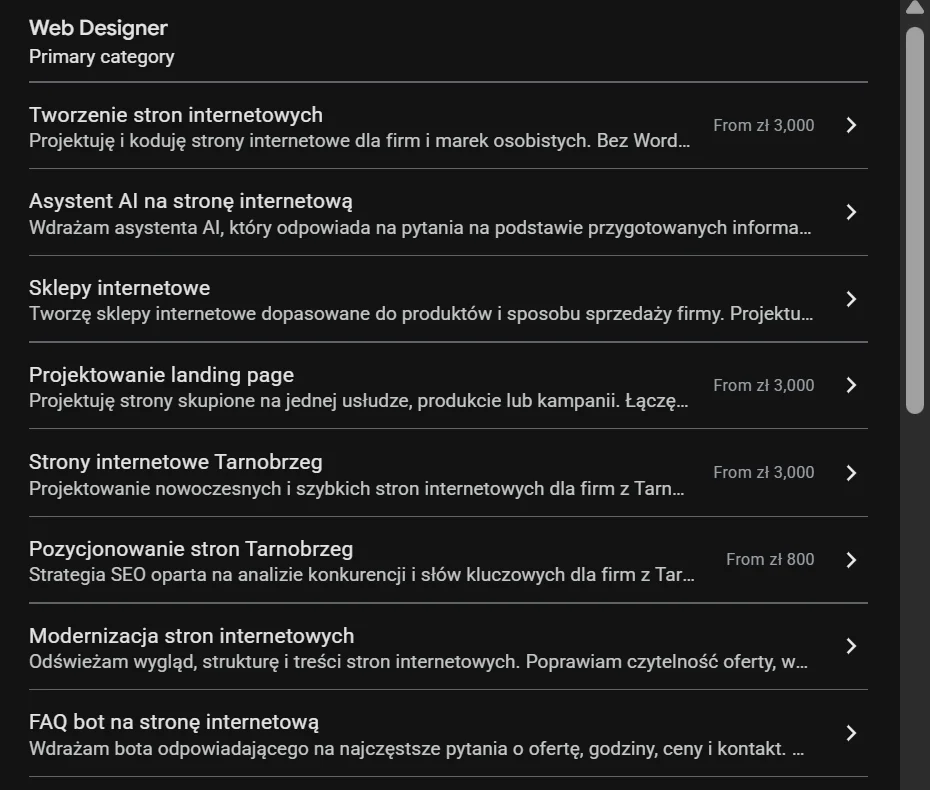Select the Modernizacja stron internetowych service title
930x790 pixels.
192,636
